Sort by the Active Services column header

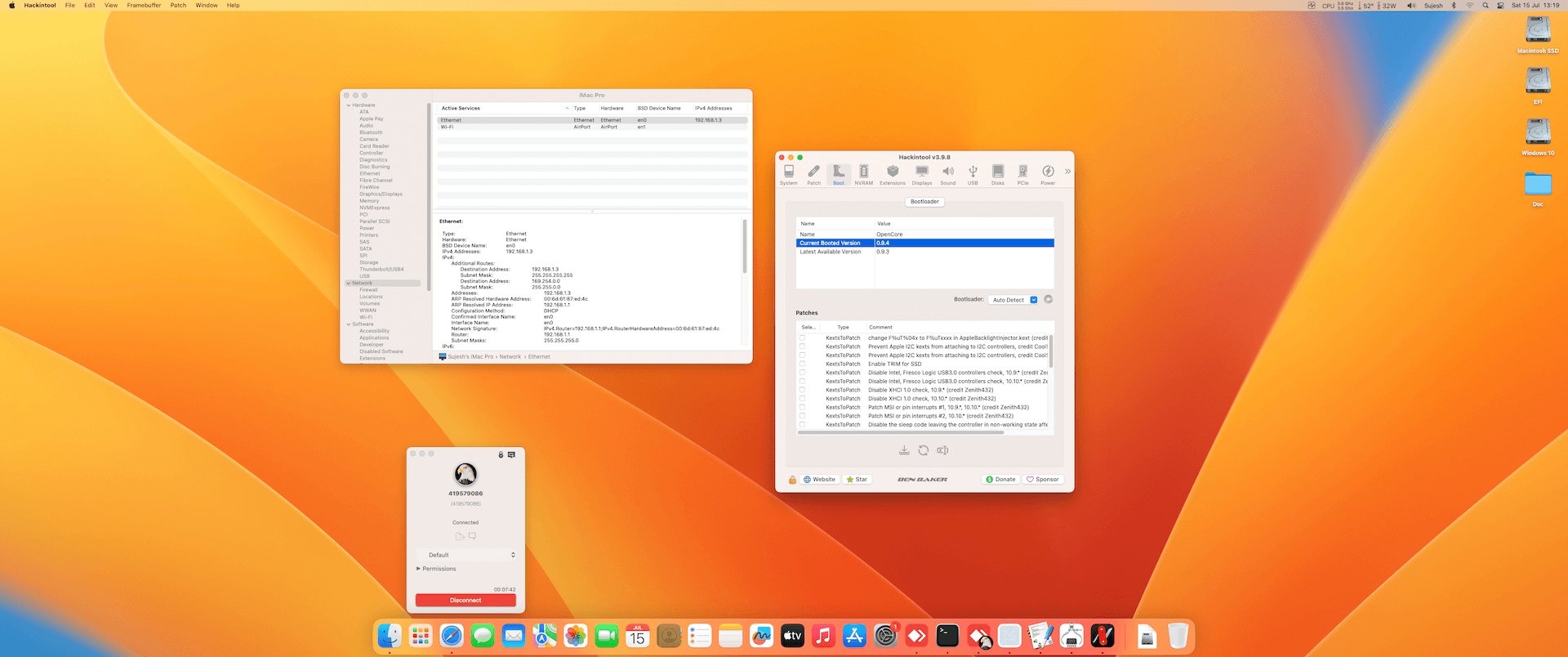pos(503,108)
